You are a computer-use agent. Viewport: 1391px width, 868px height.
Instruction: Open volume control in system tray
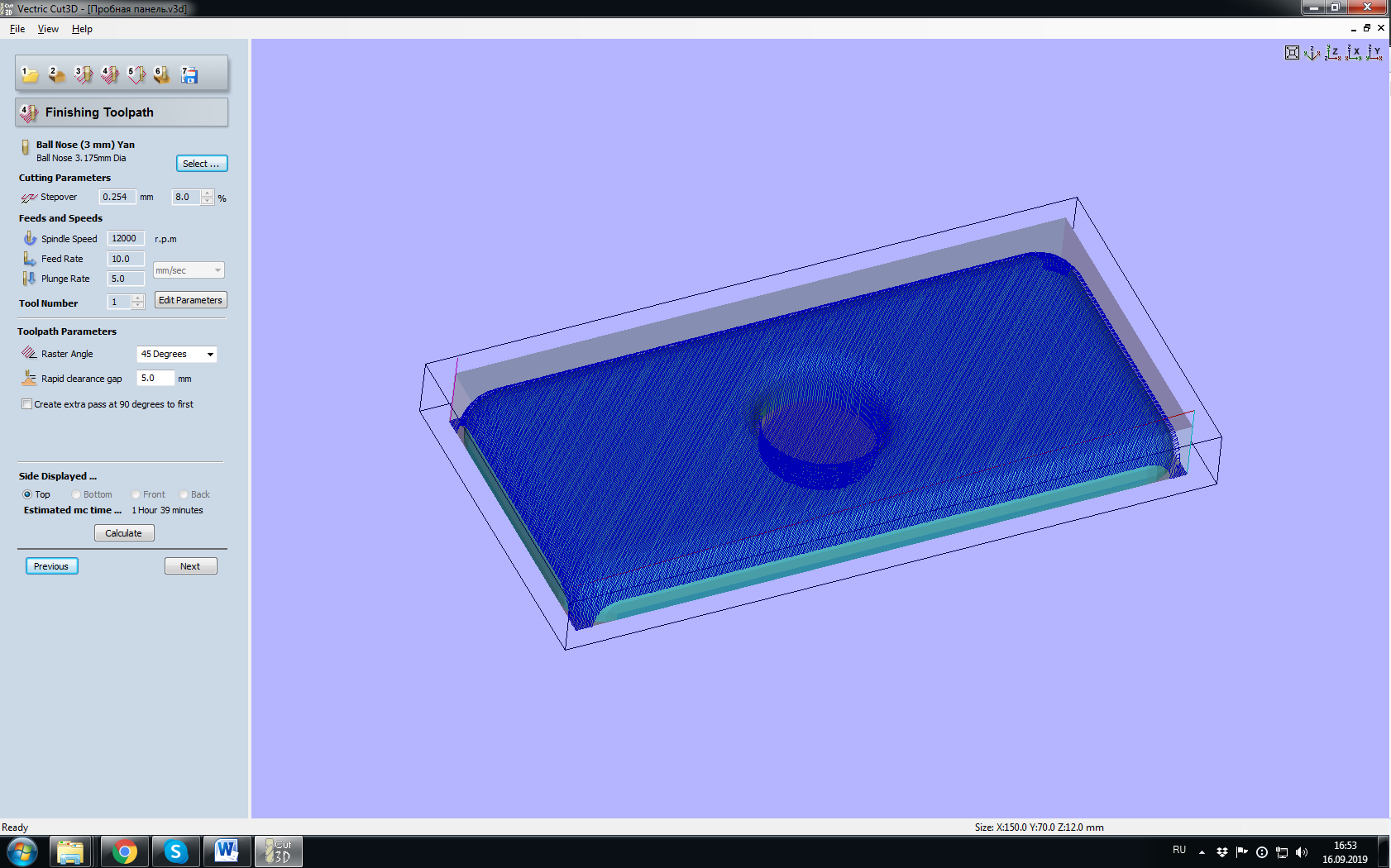(1302, 852)
